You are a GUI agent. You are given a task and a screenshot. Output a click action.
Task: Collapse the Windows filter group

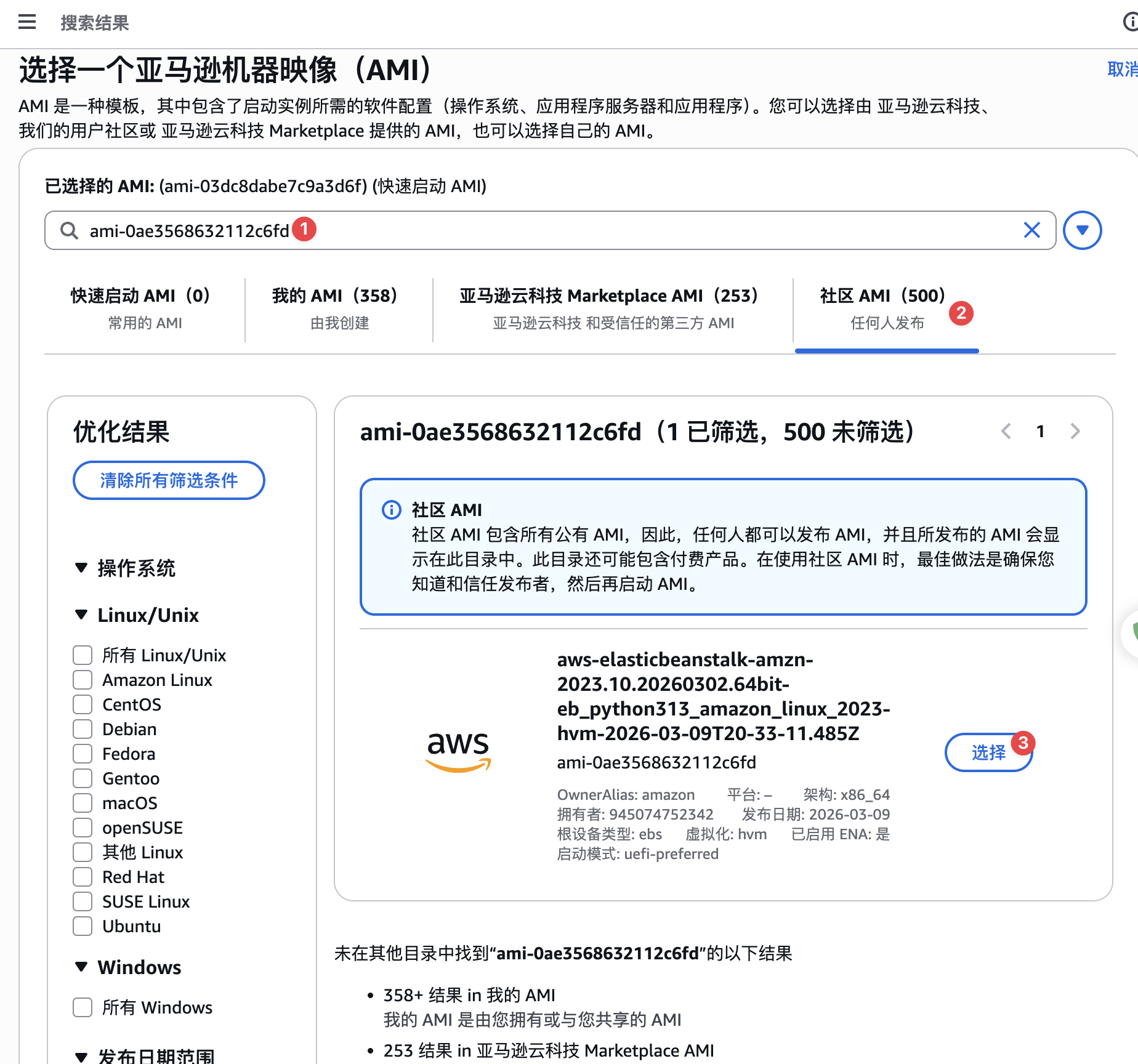tap(81, 966)
